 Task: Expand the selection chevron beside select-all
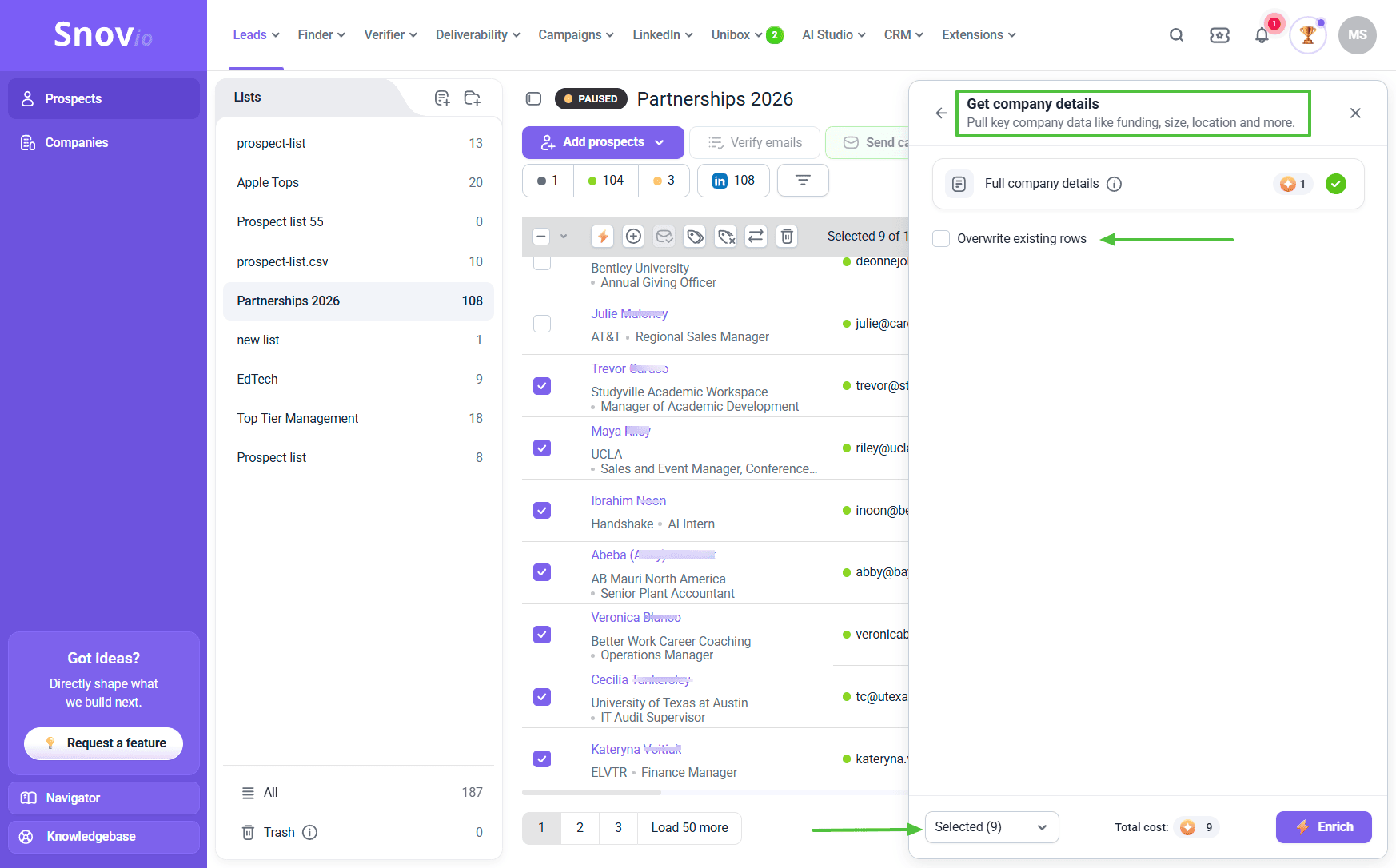(564, 237)
